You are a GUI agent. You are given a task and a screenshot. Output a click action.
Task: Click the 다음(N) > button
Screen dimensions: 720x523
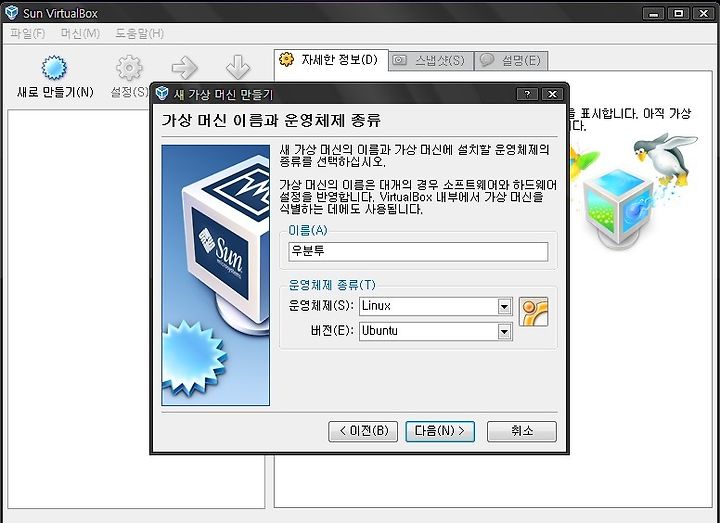[x=440, y=431]
